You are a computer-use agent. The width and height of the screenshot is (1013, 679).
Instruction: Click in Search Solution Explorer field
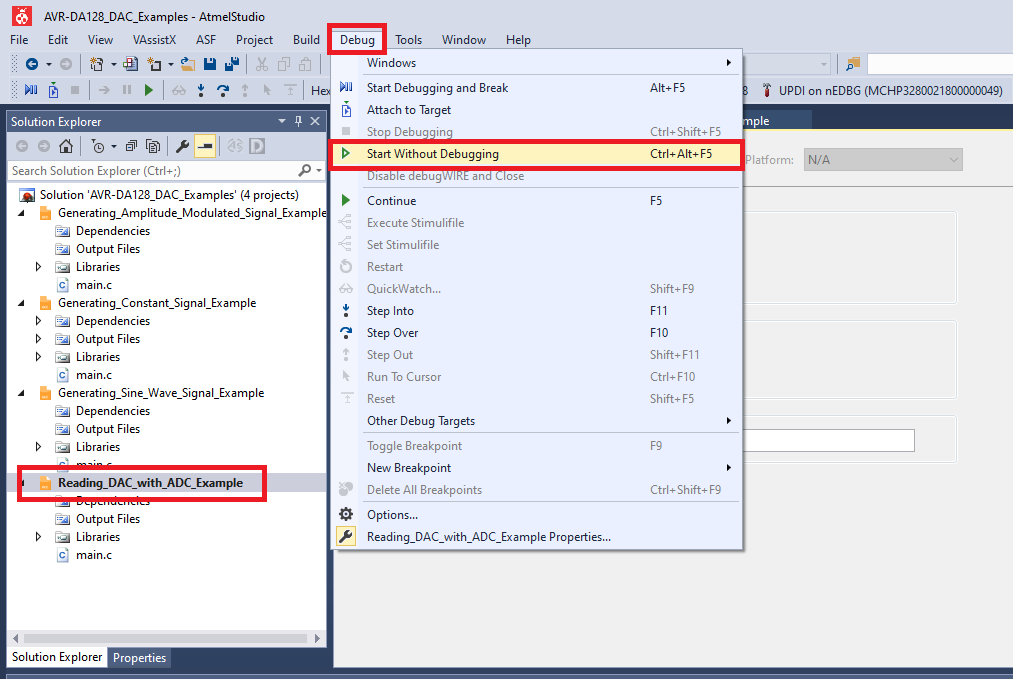click(152, 171)
